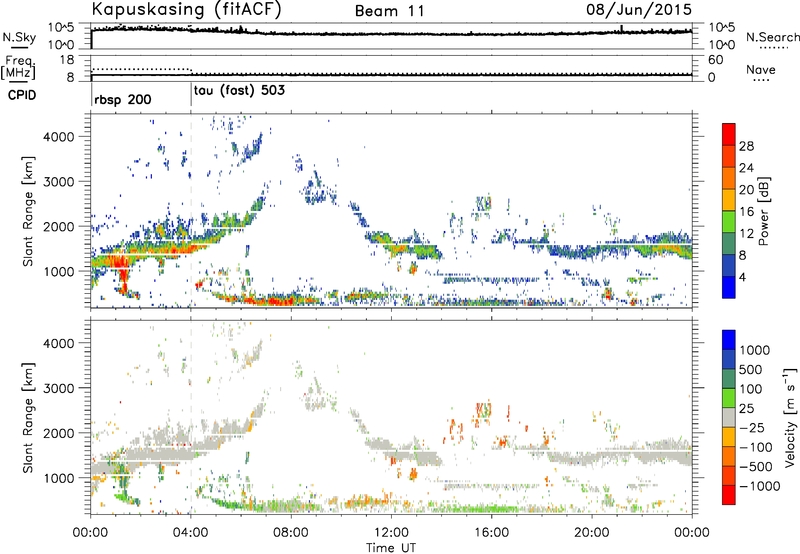Click the '-25' velocity scale value
This screenshot has width=800, height=554.
tap(754, 427)
